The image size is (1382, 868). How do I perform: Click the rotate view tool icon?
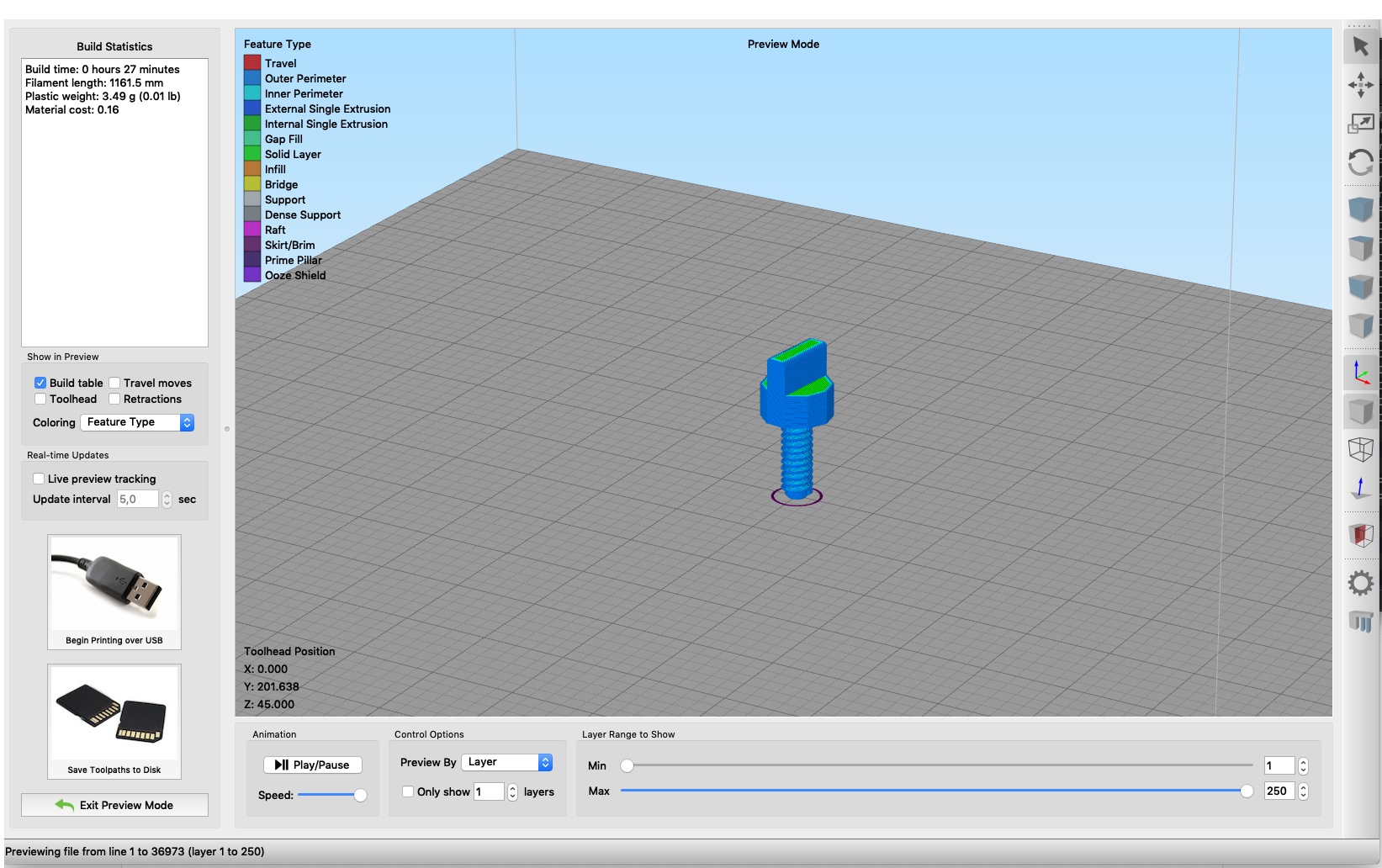click(x=1360, y=161)
